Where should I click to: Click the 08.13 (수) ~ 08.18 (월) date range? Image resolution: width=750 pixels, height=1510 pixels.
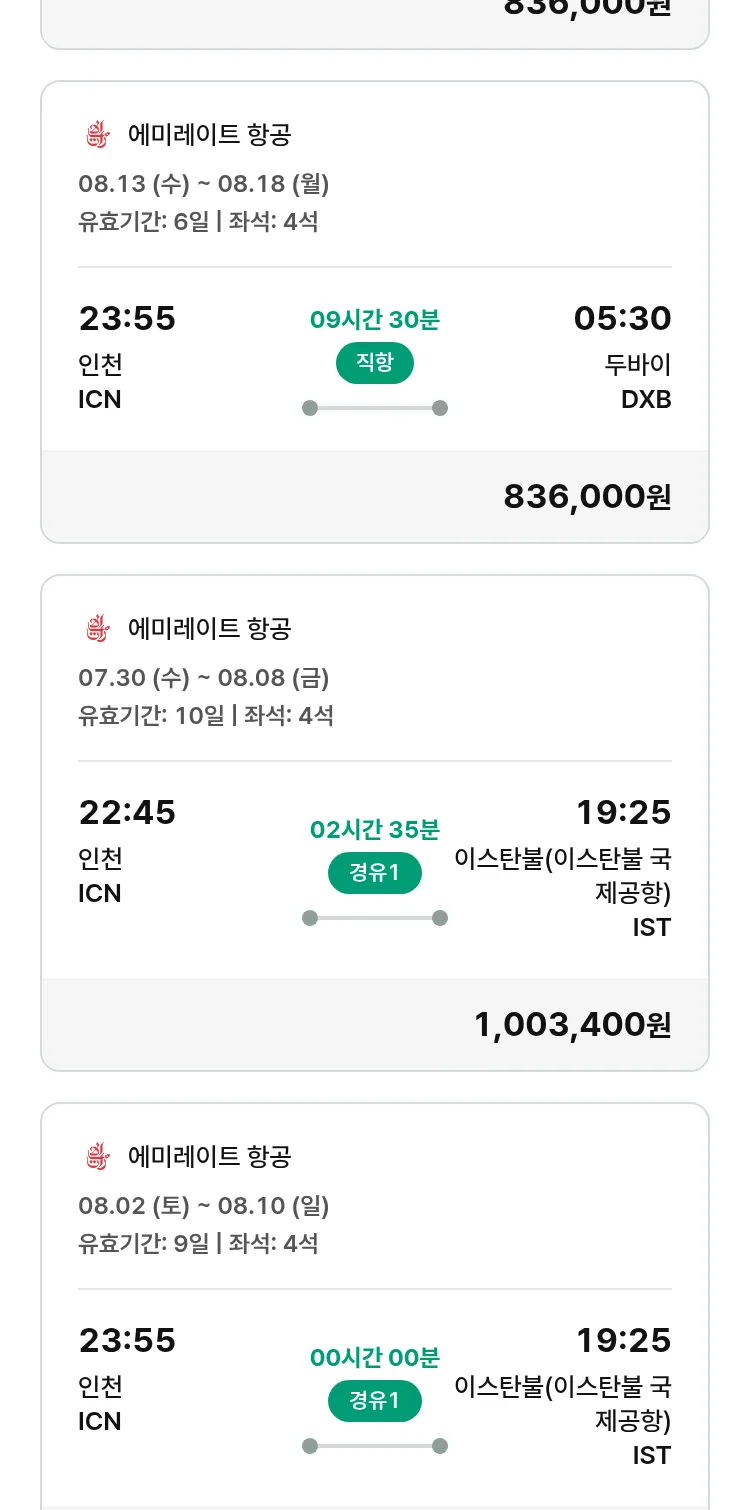tap(204, 184)
